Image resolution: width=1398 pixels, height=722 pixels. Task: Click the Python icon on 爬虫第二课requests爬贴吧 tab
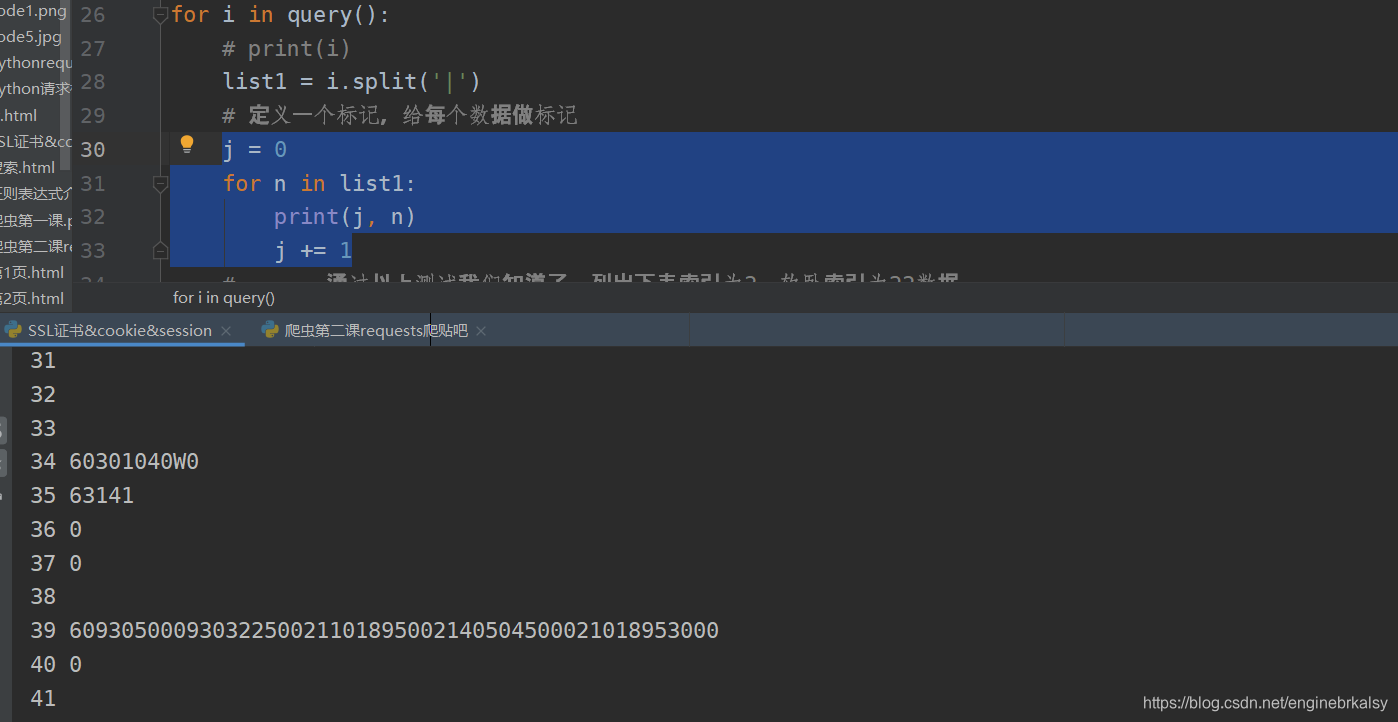(x=270, y=330)
